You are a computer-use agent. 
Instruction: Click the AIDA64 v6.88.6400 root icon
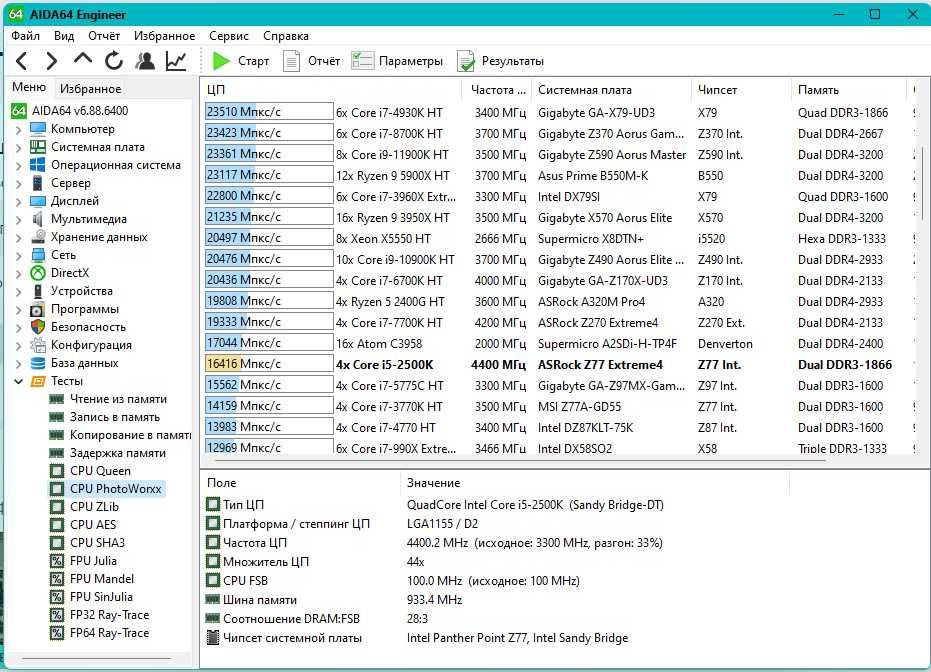(19, 110)
